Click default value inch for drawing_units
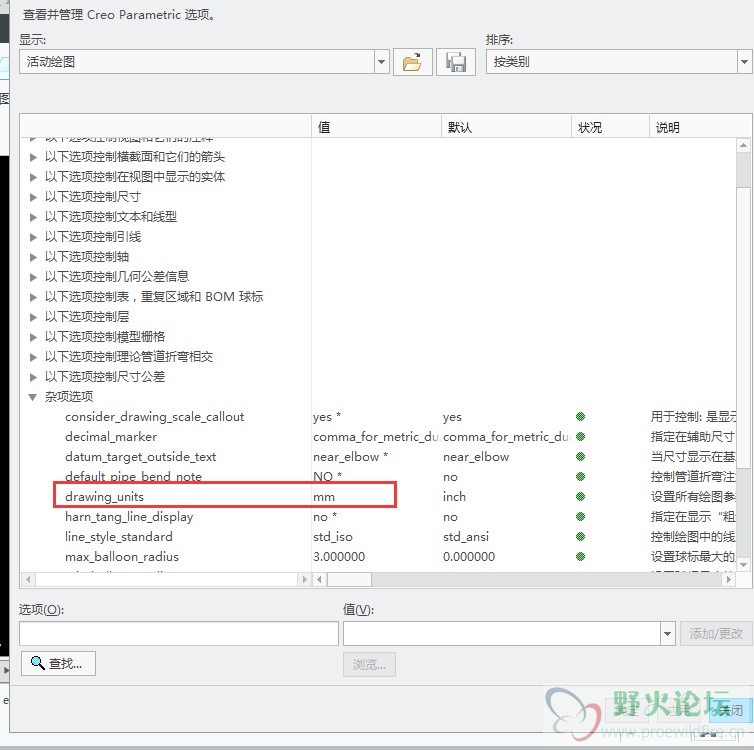 [x=454, y=497]
